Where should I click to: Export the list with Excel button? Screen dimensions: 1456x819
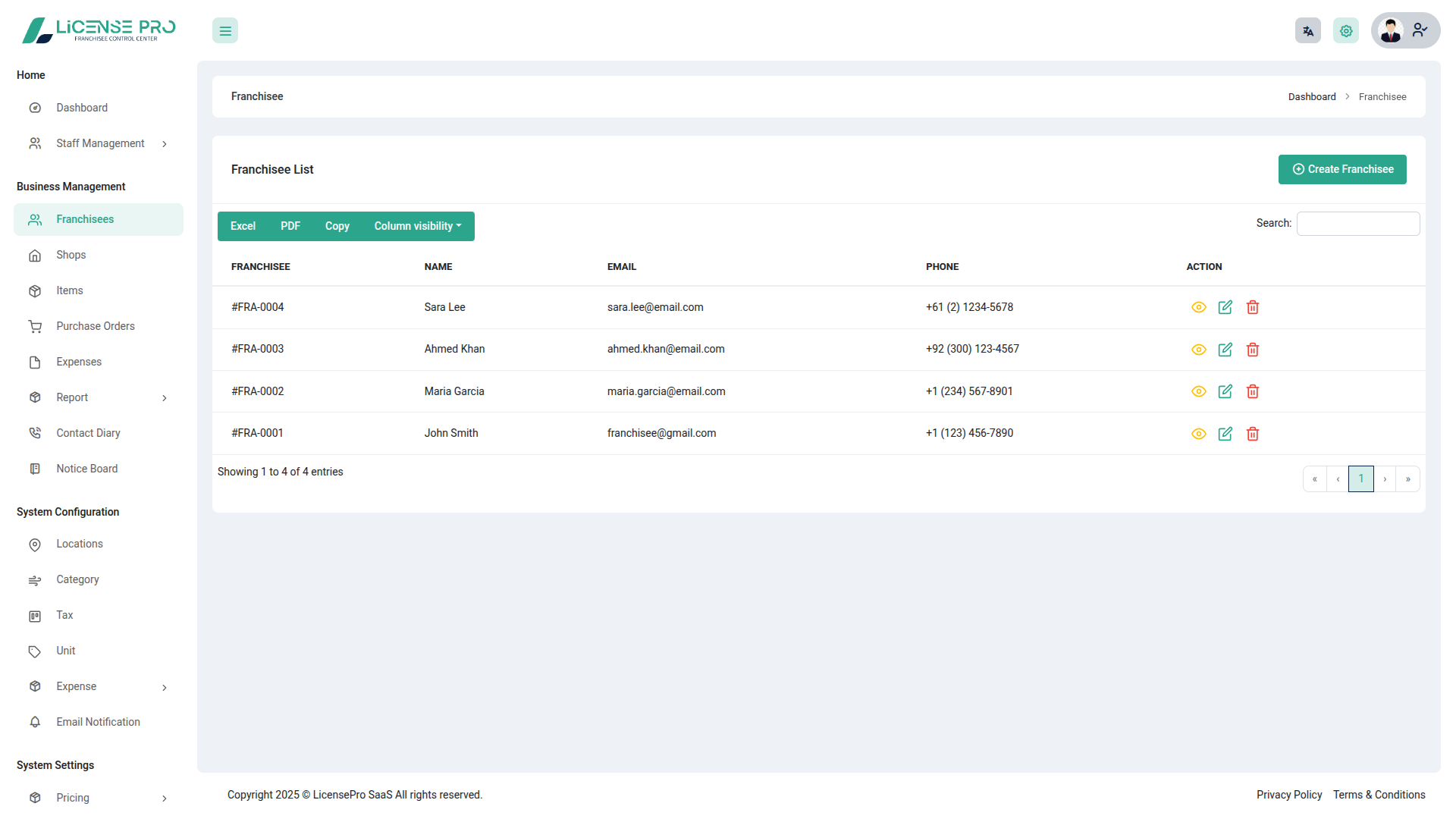243,226
